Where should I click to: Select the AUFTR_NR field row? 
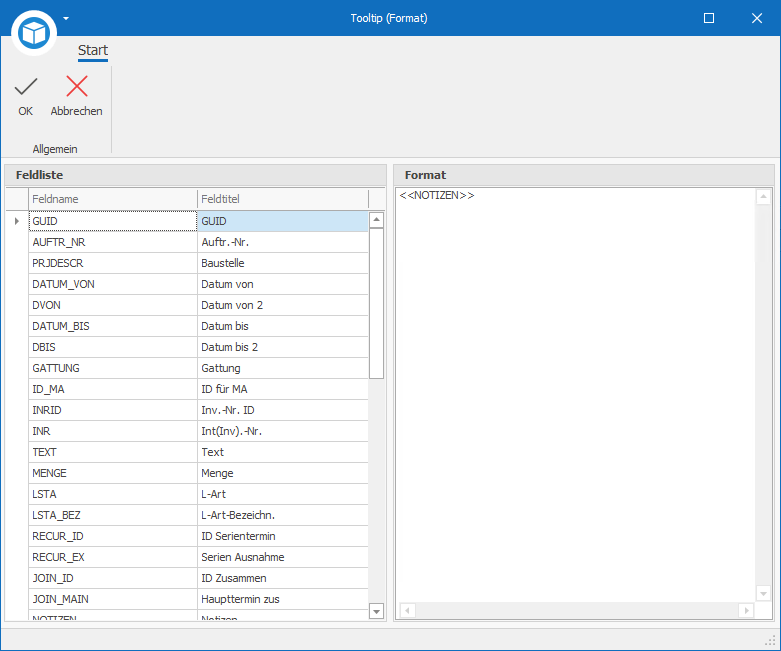[x=113, y=242]
